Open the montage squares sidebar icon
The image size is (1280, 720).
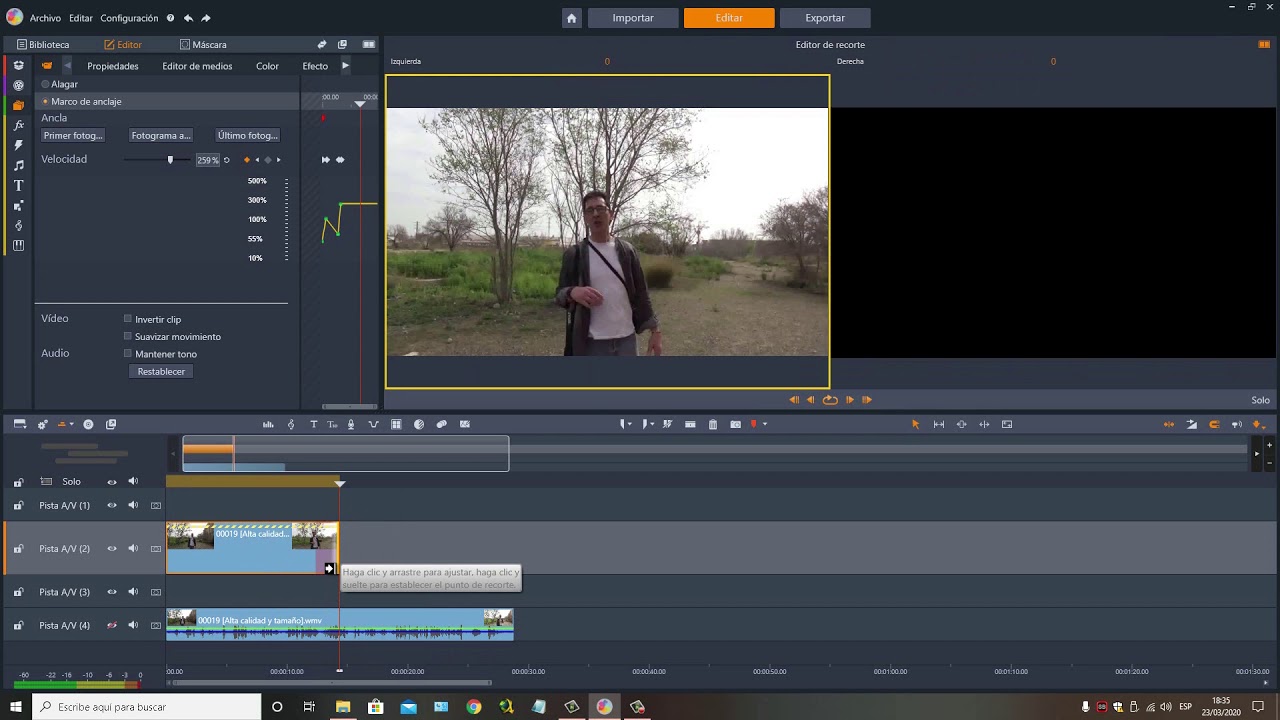pyautogui.click(x=18, y=205)
